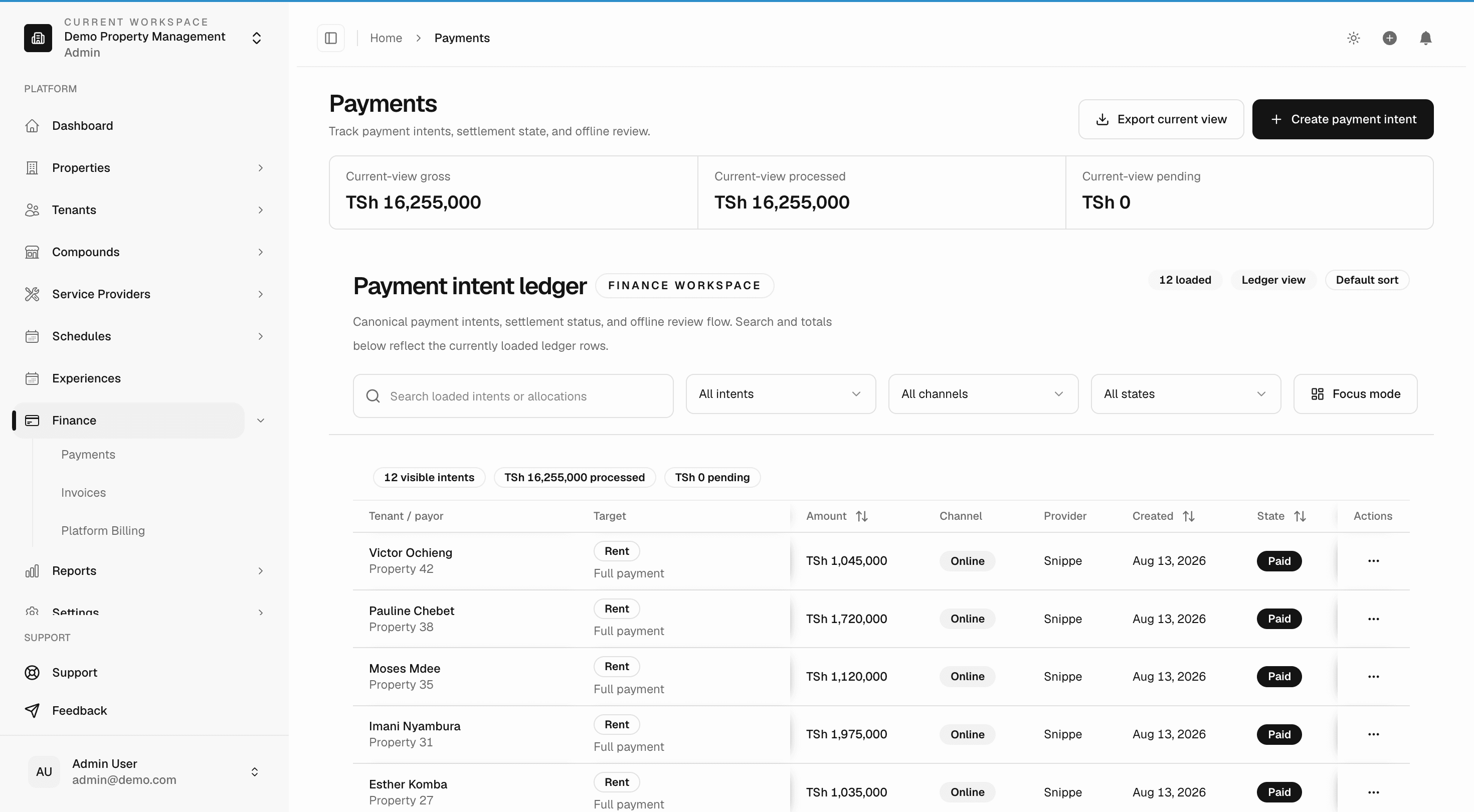
Task: Open row actions for Esther Komba
Action: coord(1373,792)
